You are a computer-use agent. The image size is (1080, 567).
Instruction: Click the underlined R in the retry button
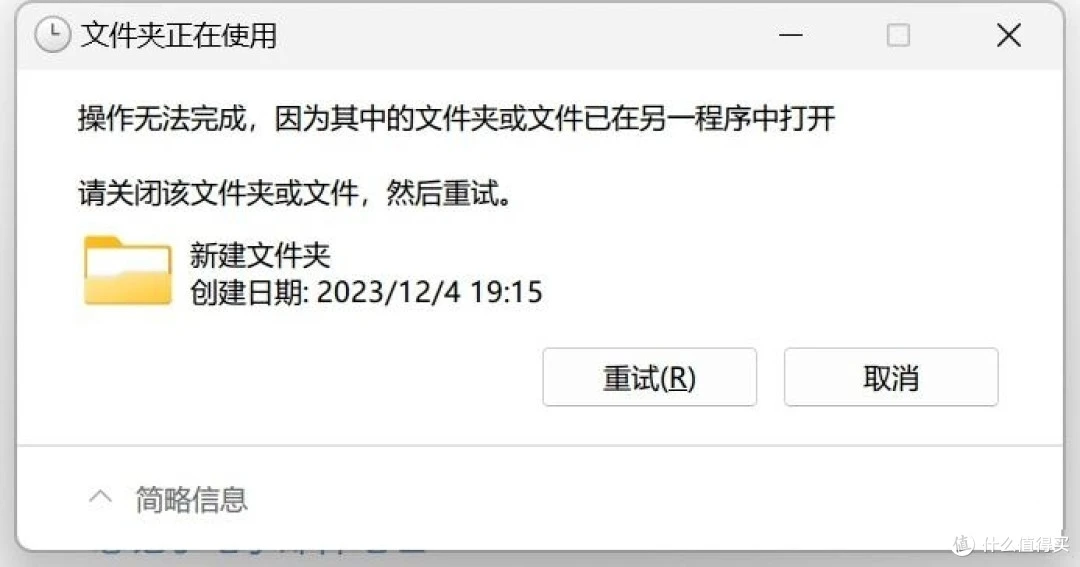677,378
